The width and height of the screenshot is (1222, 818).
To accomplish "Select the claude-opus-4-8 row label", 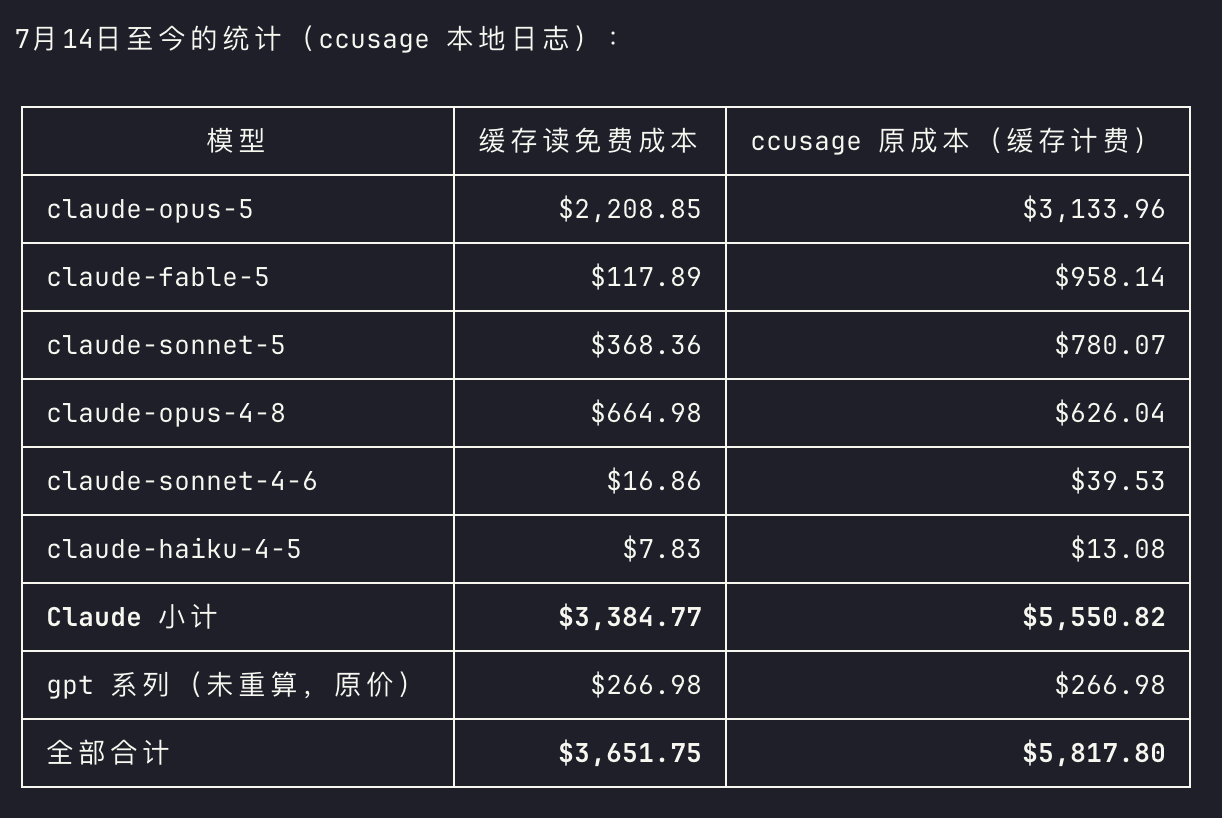I will pos(166,413).
